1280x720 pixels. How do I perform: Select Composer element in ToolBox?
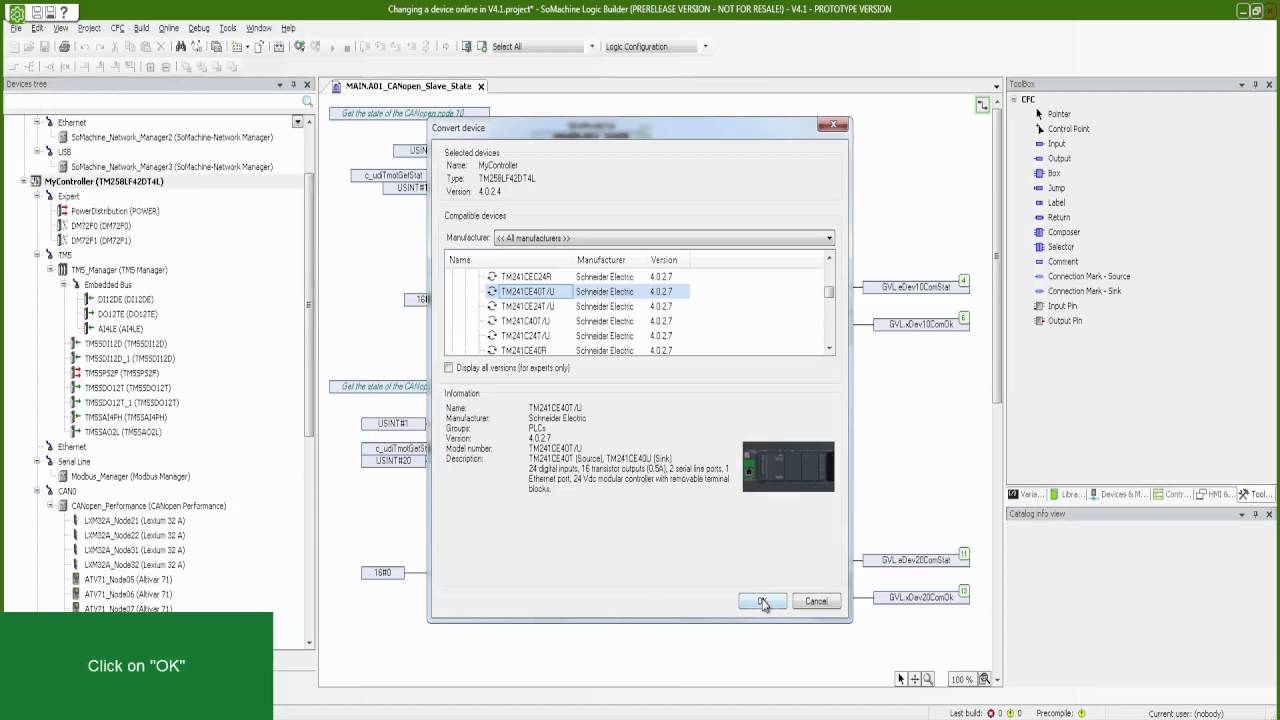1064,232
